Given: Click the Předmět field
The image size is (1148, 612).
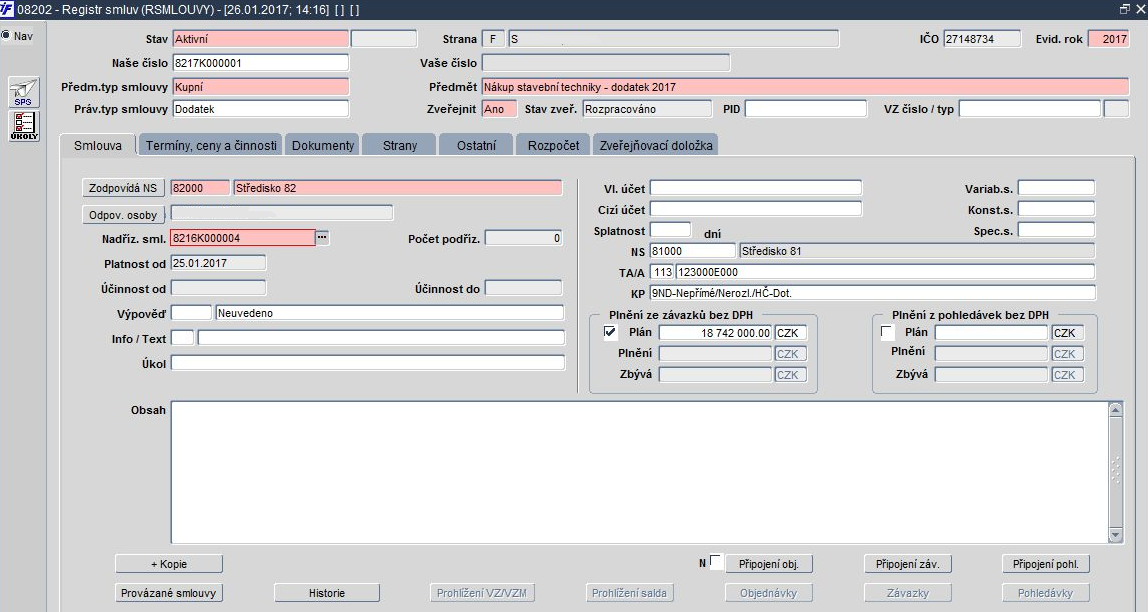Looking at the screenshot, I should click(x=805, y=87).
